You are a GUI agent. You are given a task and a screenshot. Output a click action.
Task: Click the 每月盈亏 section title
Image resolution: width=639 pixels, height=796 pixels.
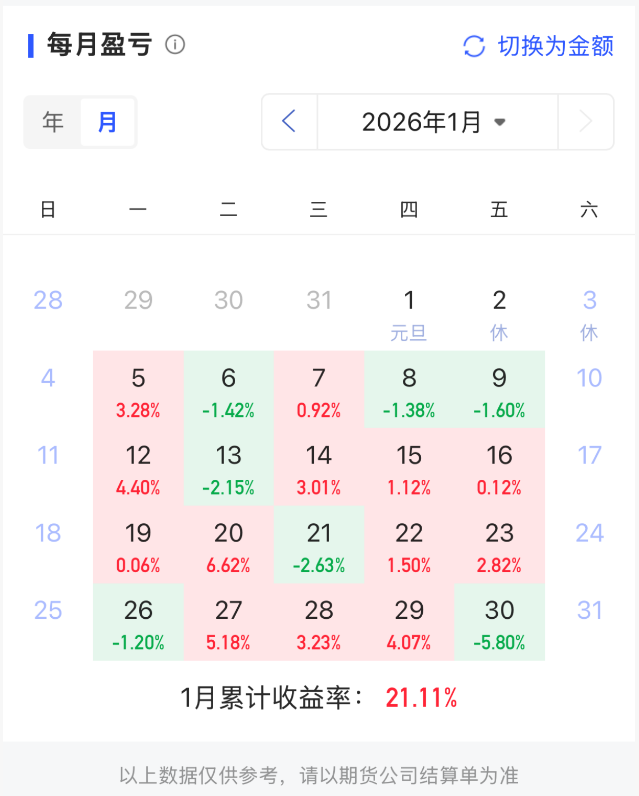click(x=99, y=45)
